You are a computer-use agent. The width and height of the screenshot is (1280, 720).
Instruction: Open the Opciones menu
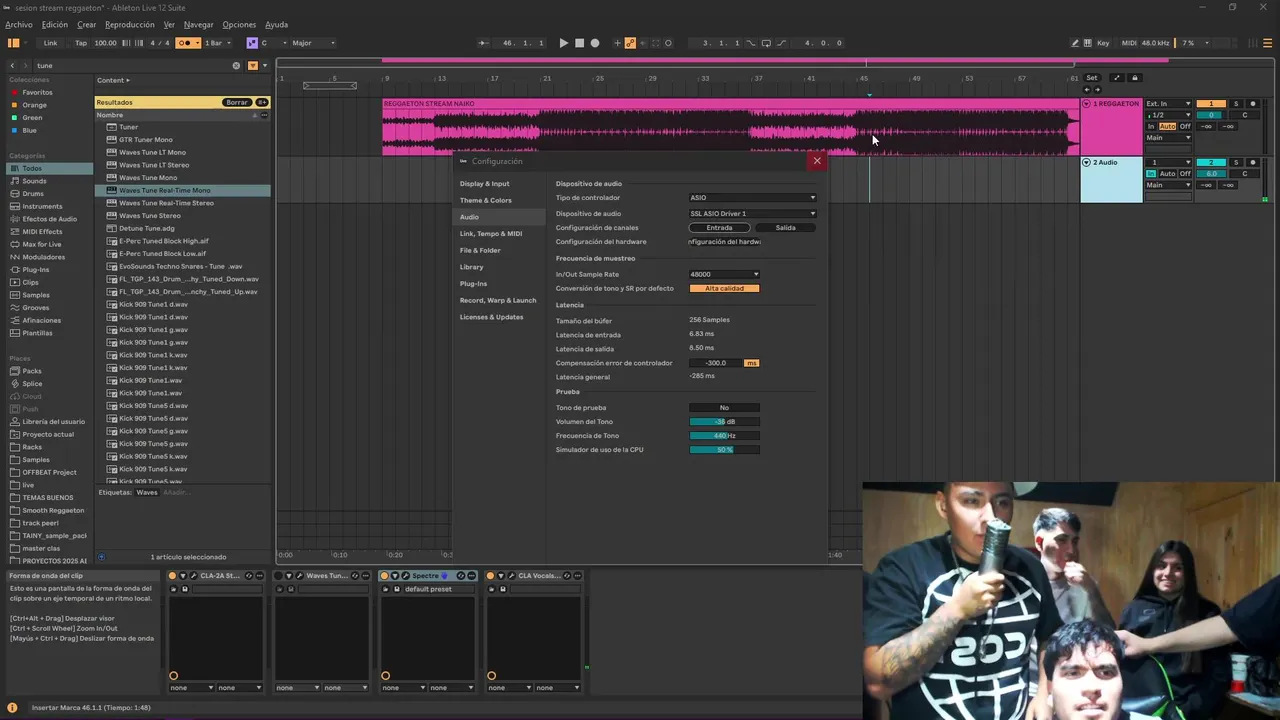coord(238,25)
